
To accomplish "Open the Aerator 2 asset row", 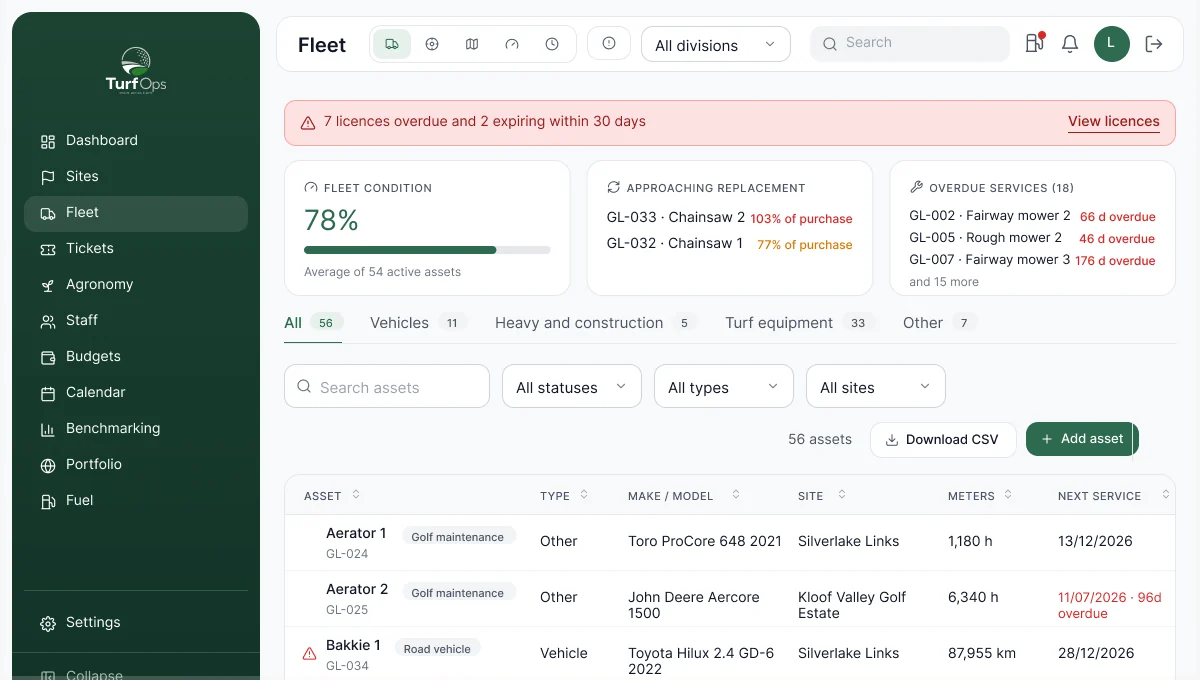I will pos(730,599).
